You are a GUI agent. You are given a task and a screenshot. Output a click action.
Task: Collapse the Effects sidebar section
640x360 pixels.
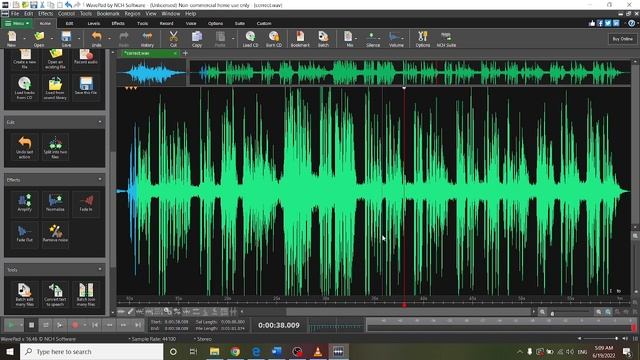point(100,179)
